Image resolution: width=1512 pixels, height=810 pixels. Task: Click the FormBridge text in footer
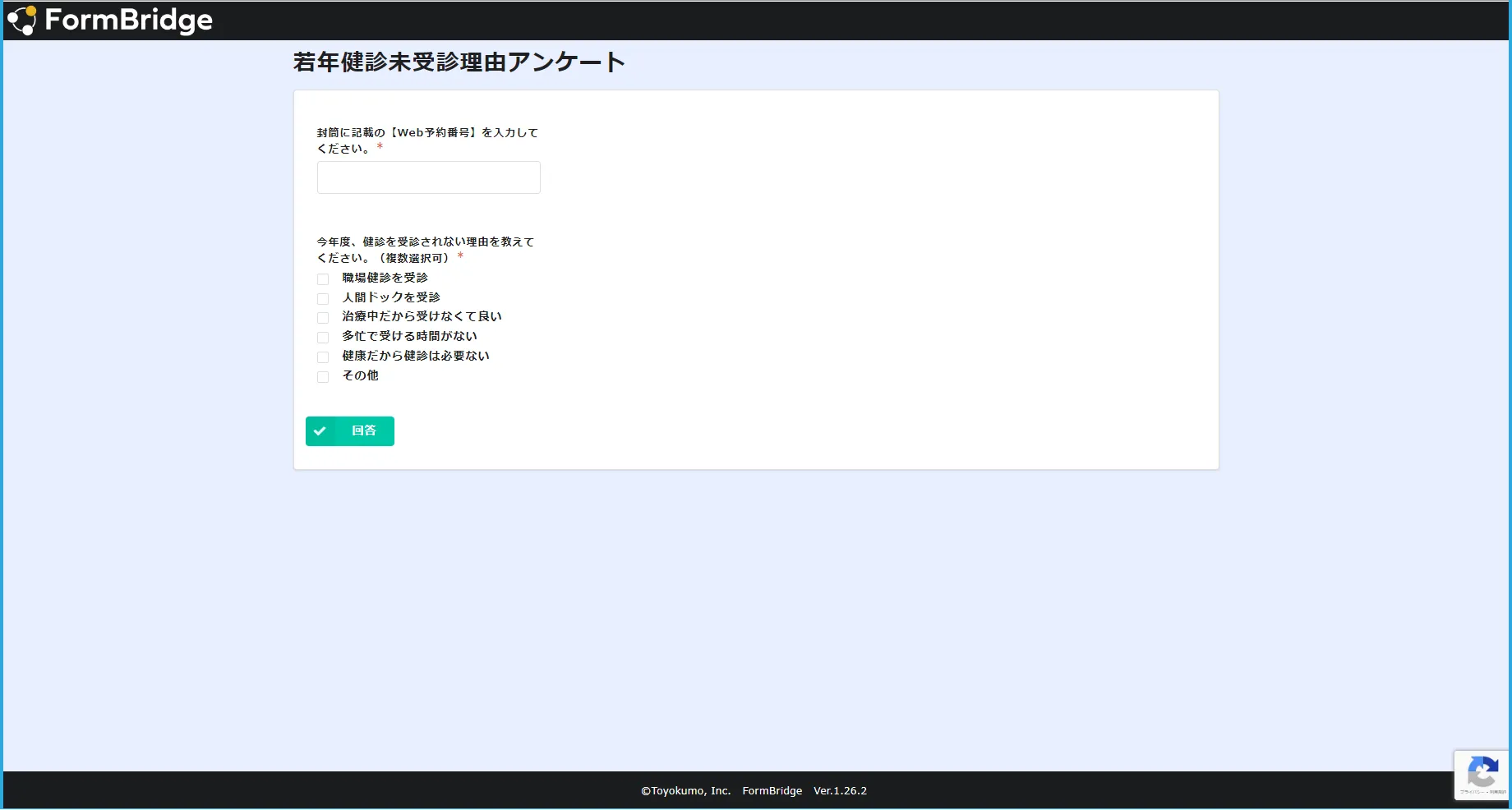(x=772, y=791)
